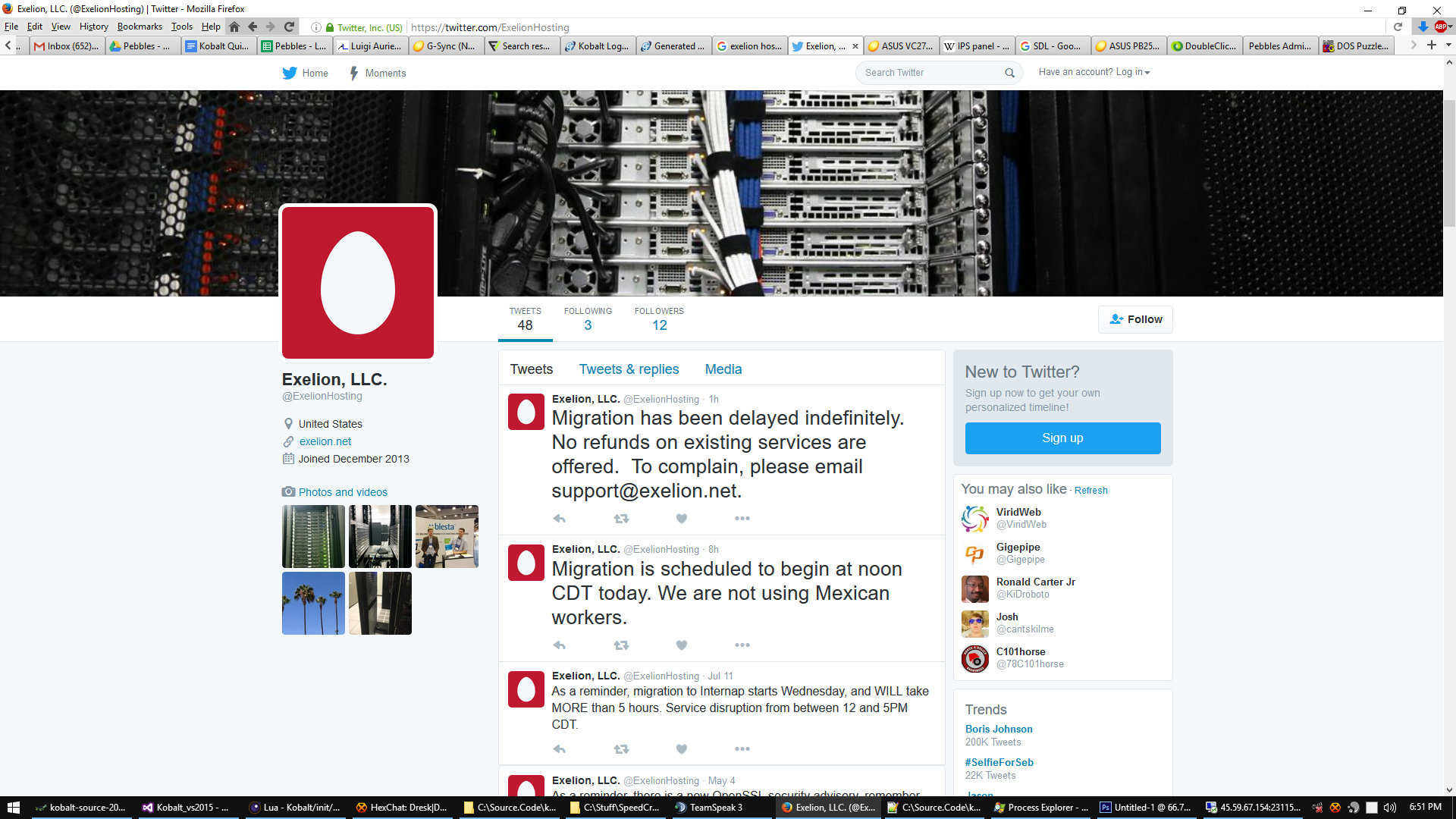
Task: Retweet the Jul 11 Internap reminder tweet
Action: (x=621, y=749)
